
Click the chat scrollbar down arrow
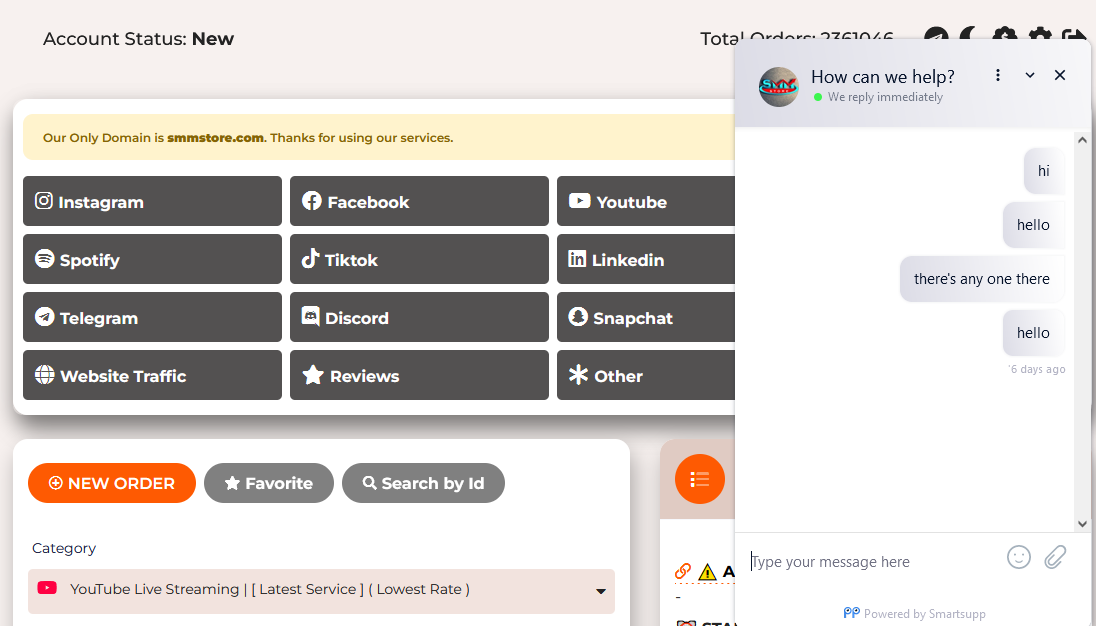(1082, 523)
